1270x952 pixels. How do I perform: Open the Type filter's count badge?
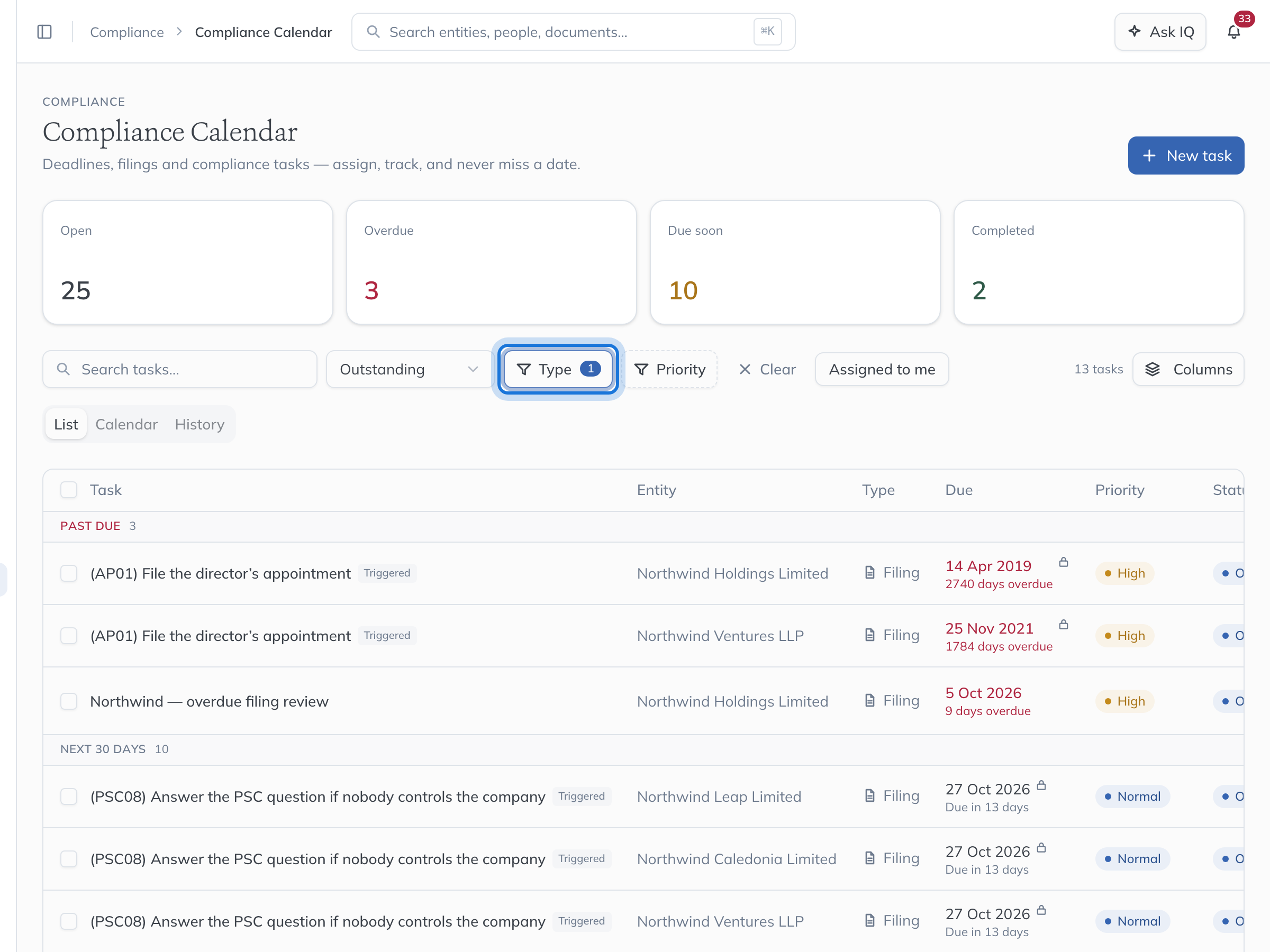[x=590, y=369]
